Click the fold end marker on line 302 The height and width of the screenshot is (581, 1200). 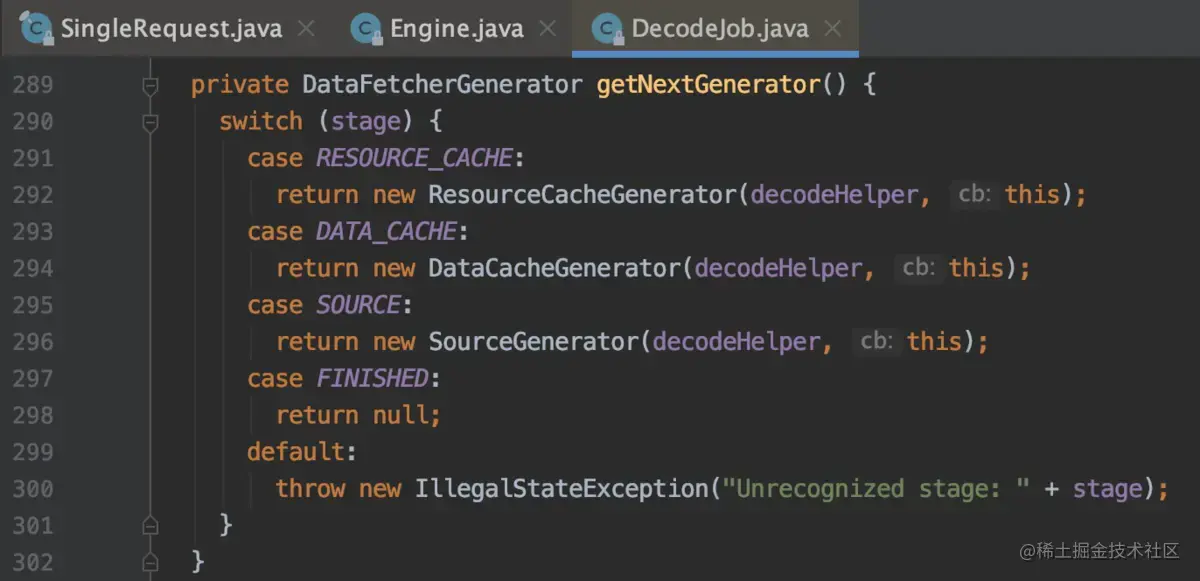tap(151, 561)
